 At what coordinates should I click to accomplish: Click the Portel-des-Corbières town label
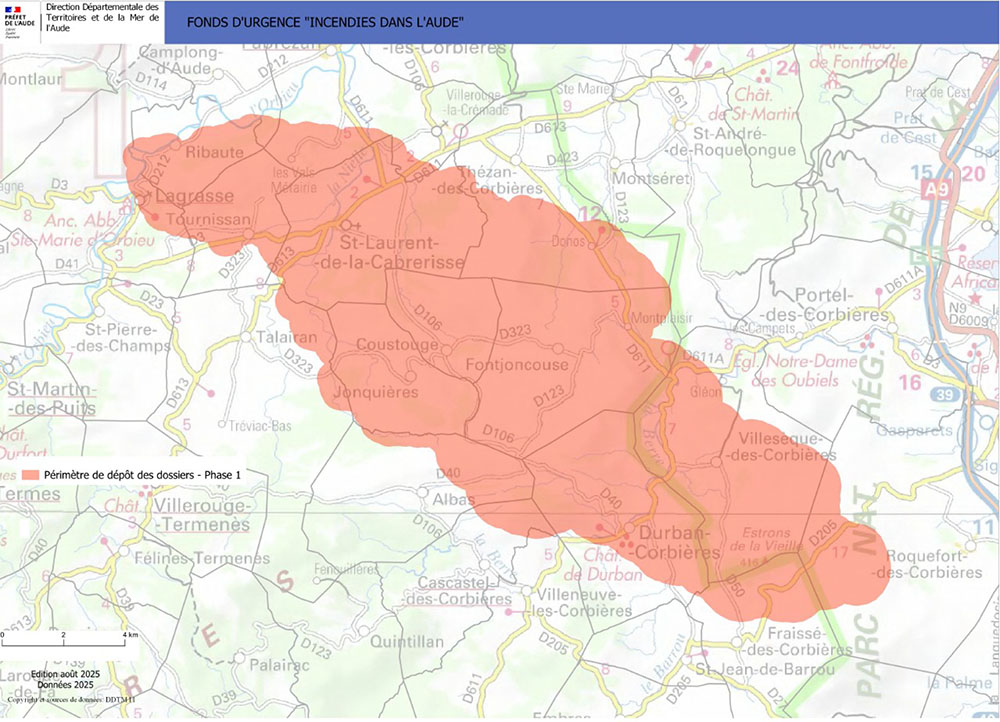(844, 305)
